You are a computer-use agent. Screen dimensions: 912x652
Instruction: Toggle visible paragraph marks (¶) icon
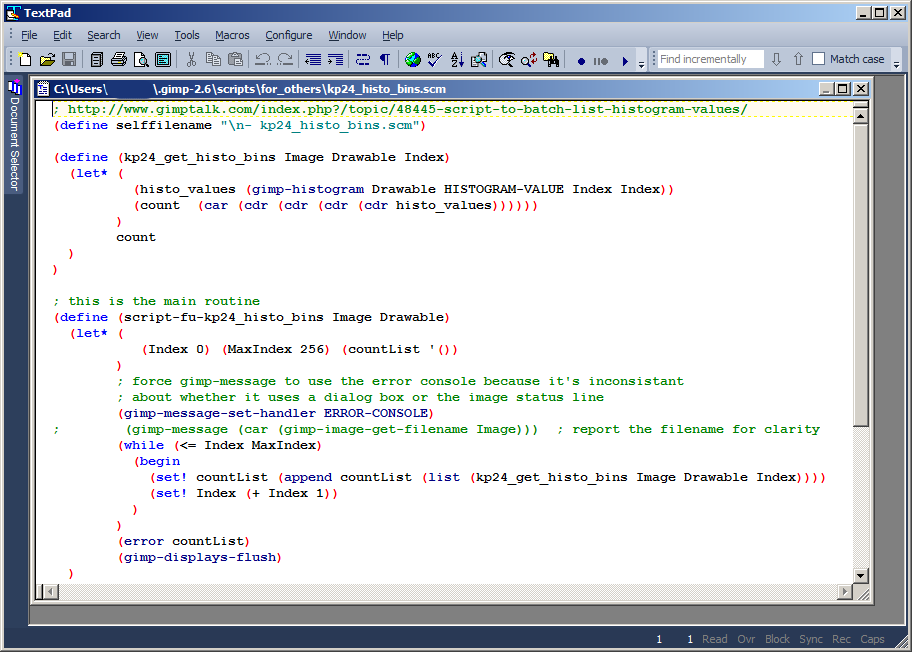coord(385,59)
